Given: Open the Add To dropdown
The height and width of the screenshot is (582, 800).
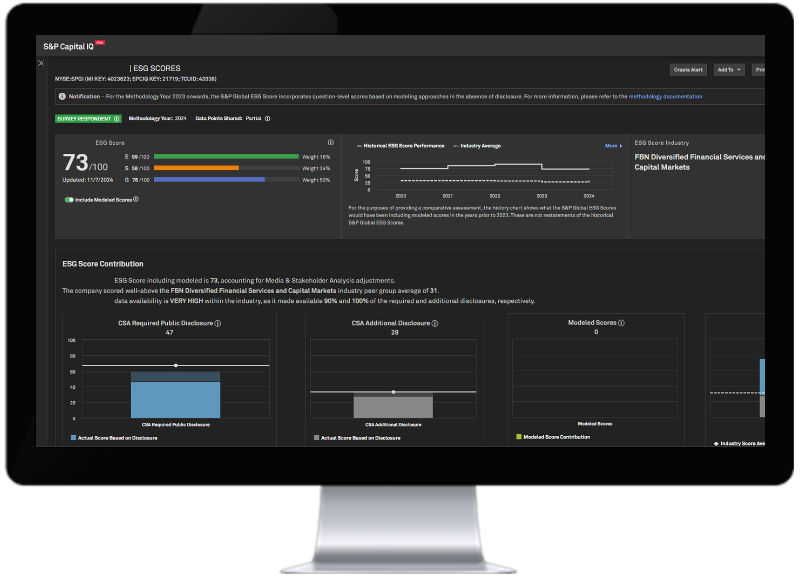Looking at the screenshot, I should pos(729,70).
